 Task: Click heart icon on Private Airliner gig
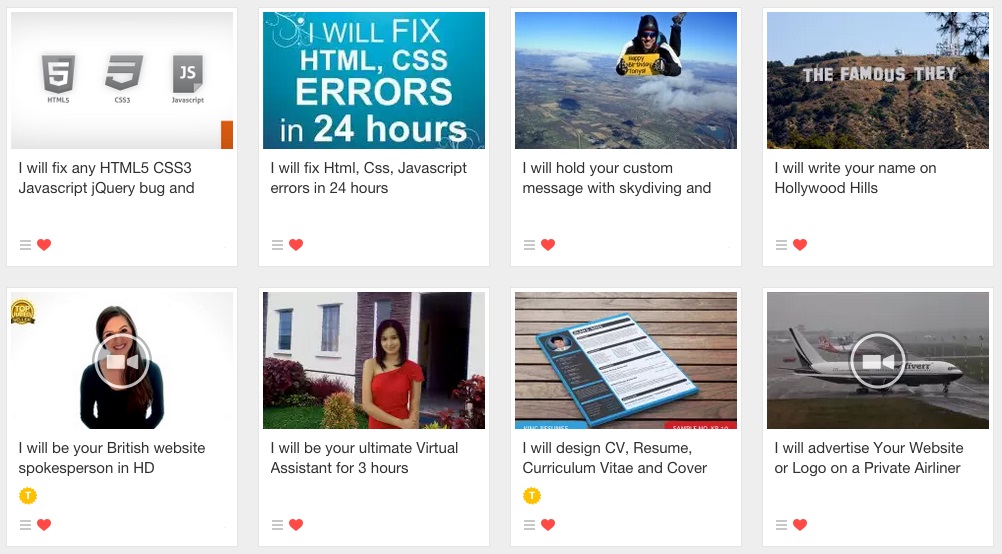tap(800, 525)
